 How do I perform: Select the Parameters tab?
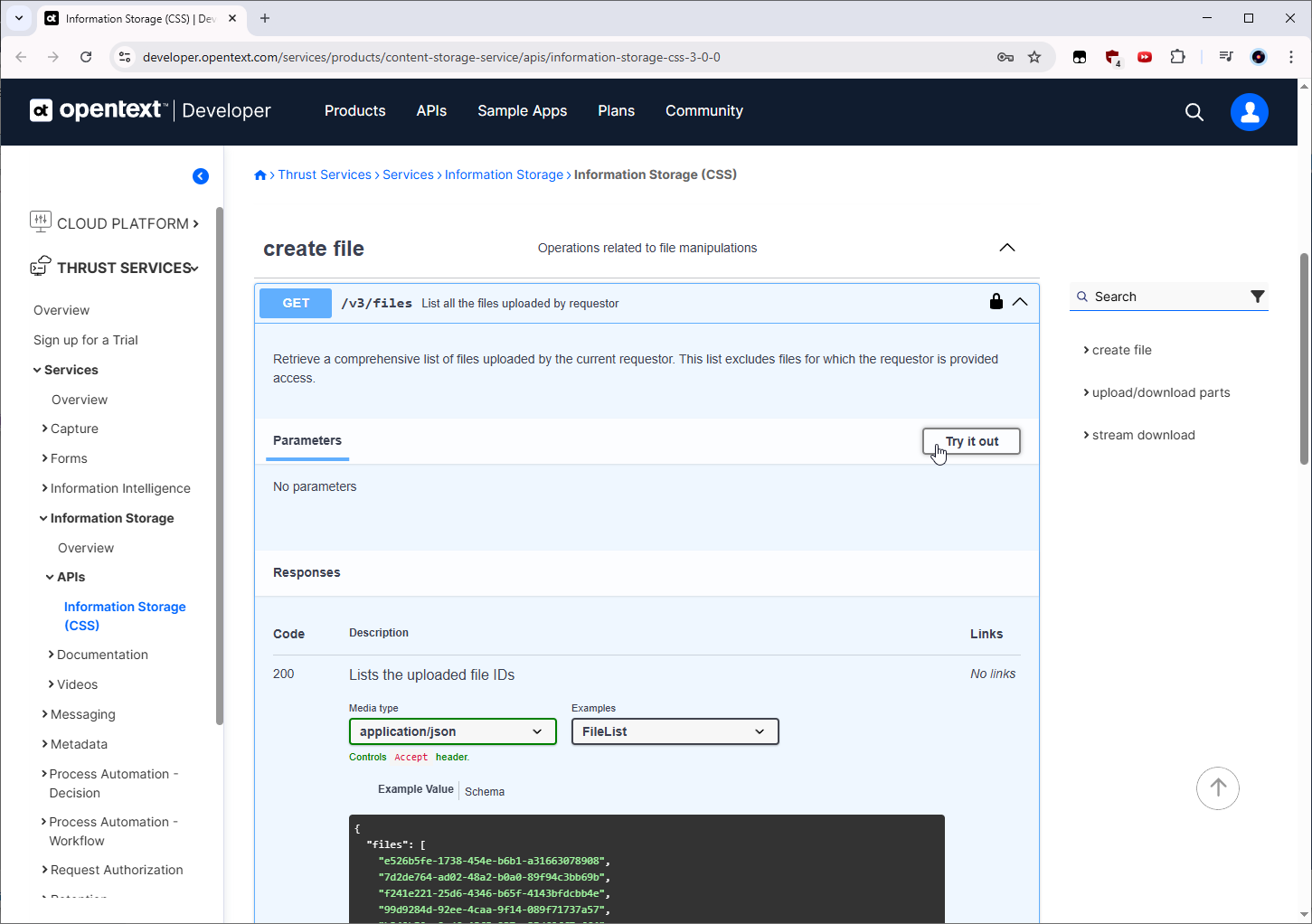(x=307, y=440)
